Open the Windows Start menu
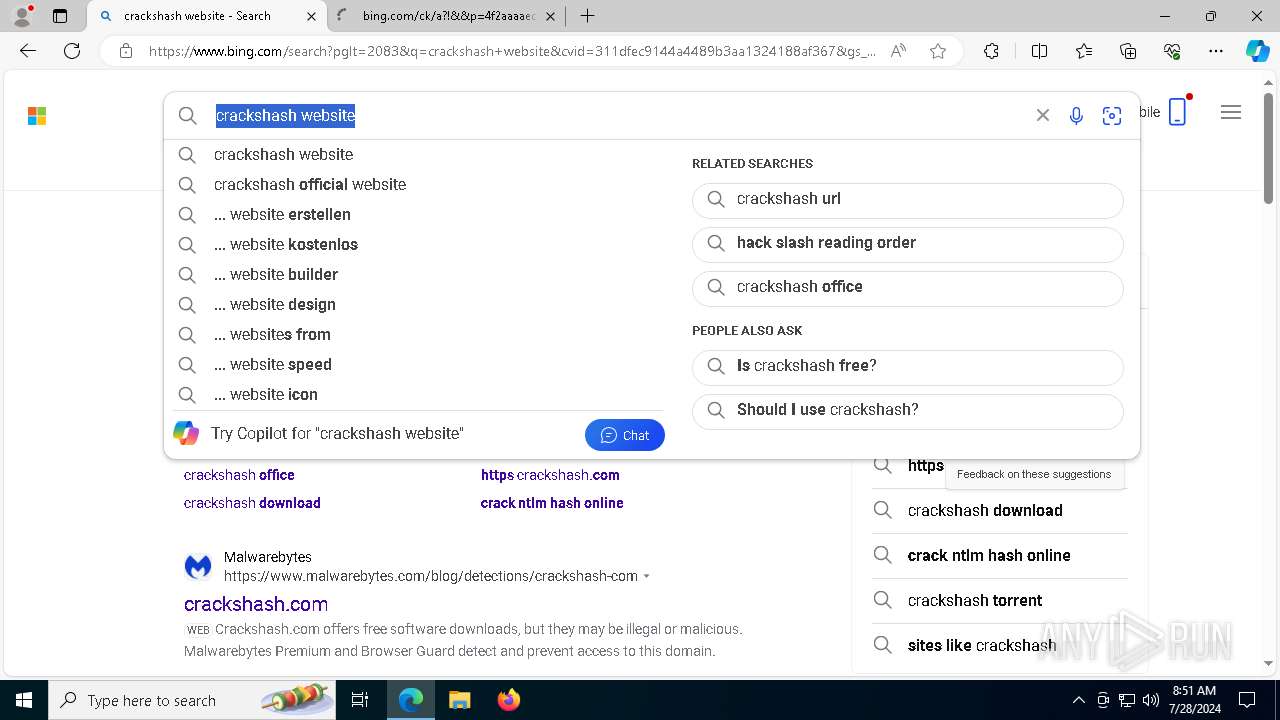1280x720 pixels. point(23,700)
